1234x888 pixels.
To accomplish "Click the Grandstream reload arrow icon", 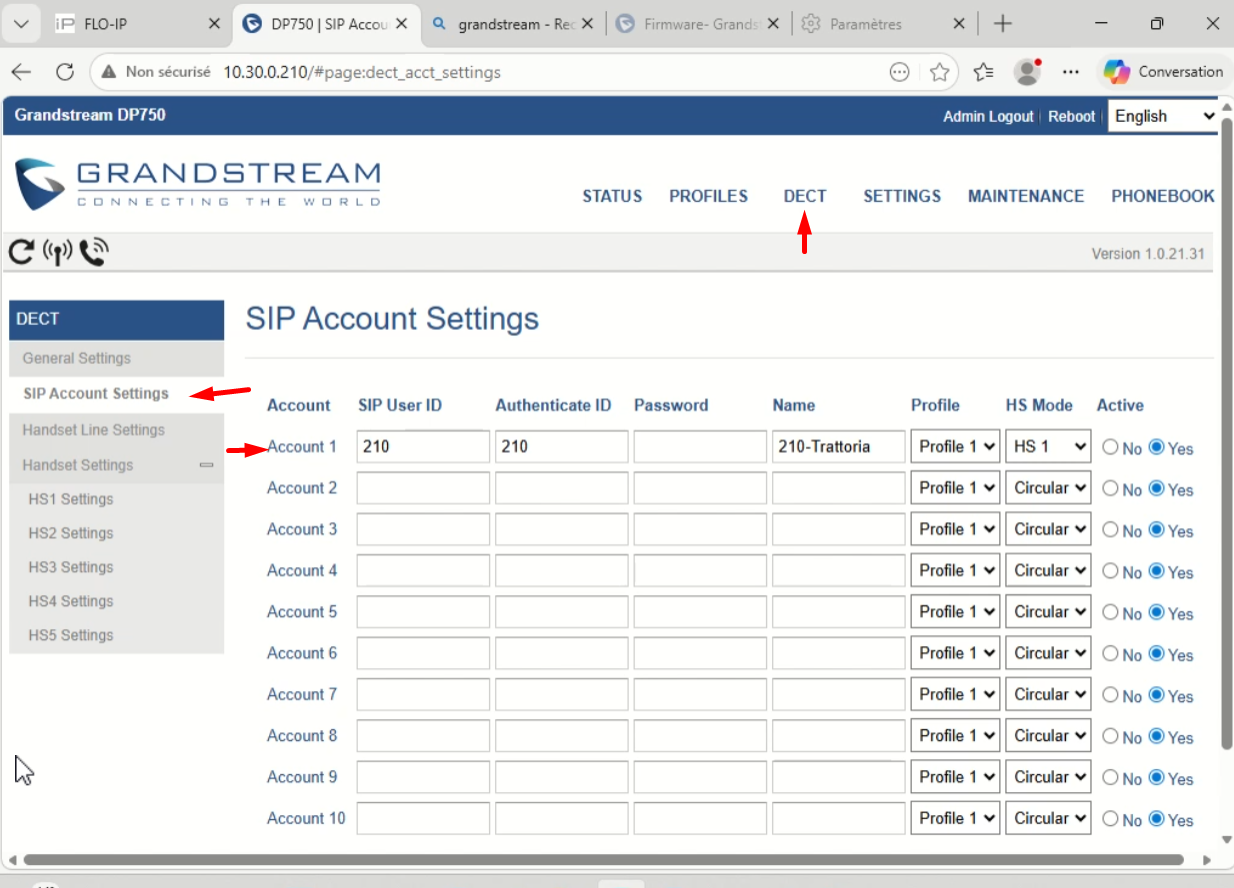I will [x=21, y=253].
